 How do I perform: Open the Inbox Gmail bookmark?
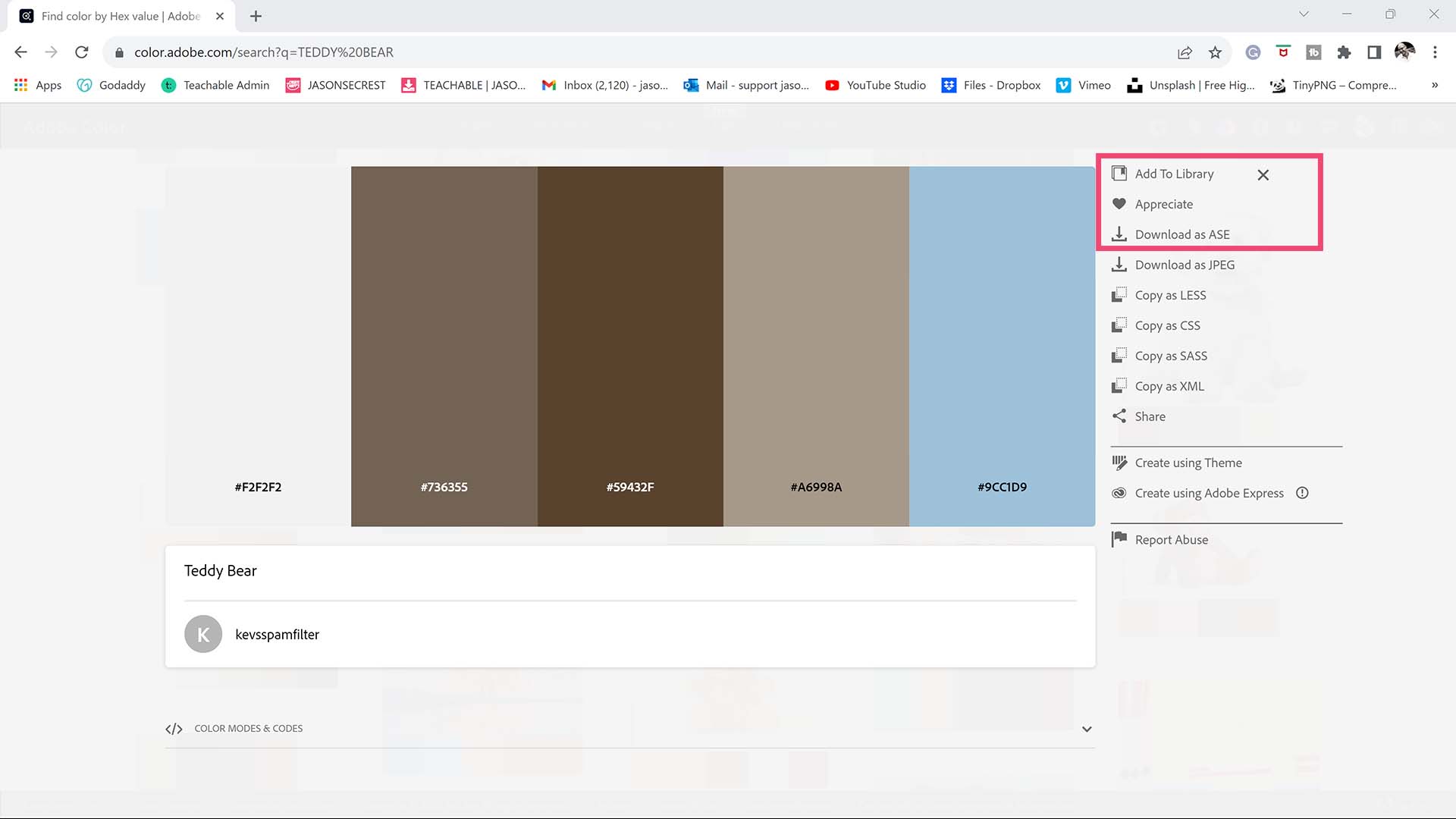604,85
